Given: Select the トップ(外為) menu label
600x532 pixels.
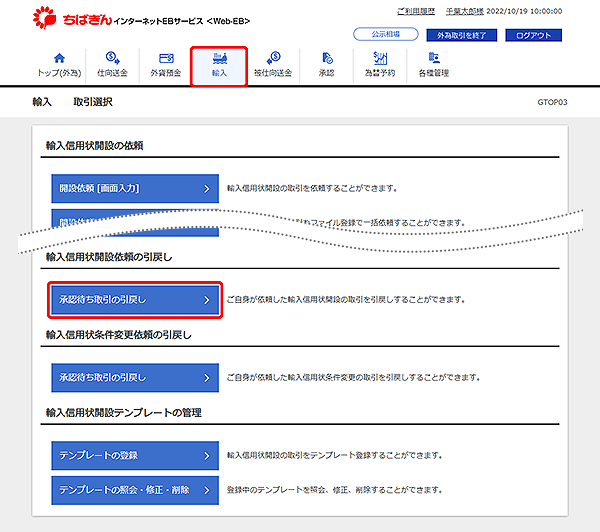Looking at the screenshot, I should coord(59,73).
